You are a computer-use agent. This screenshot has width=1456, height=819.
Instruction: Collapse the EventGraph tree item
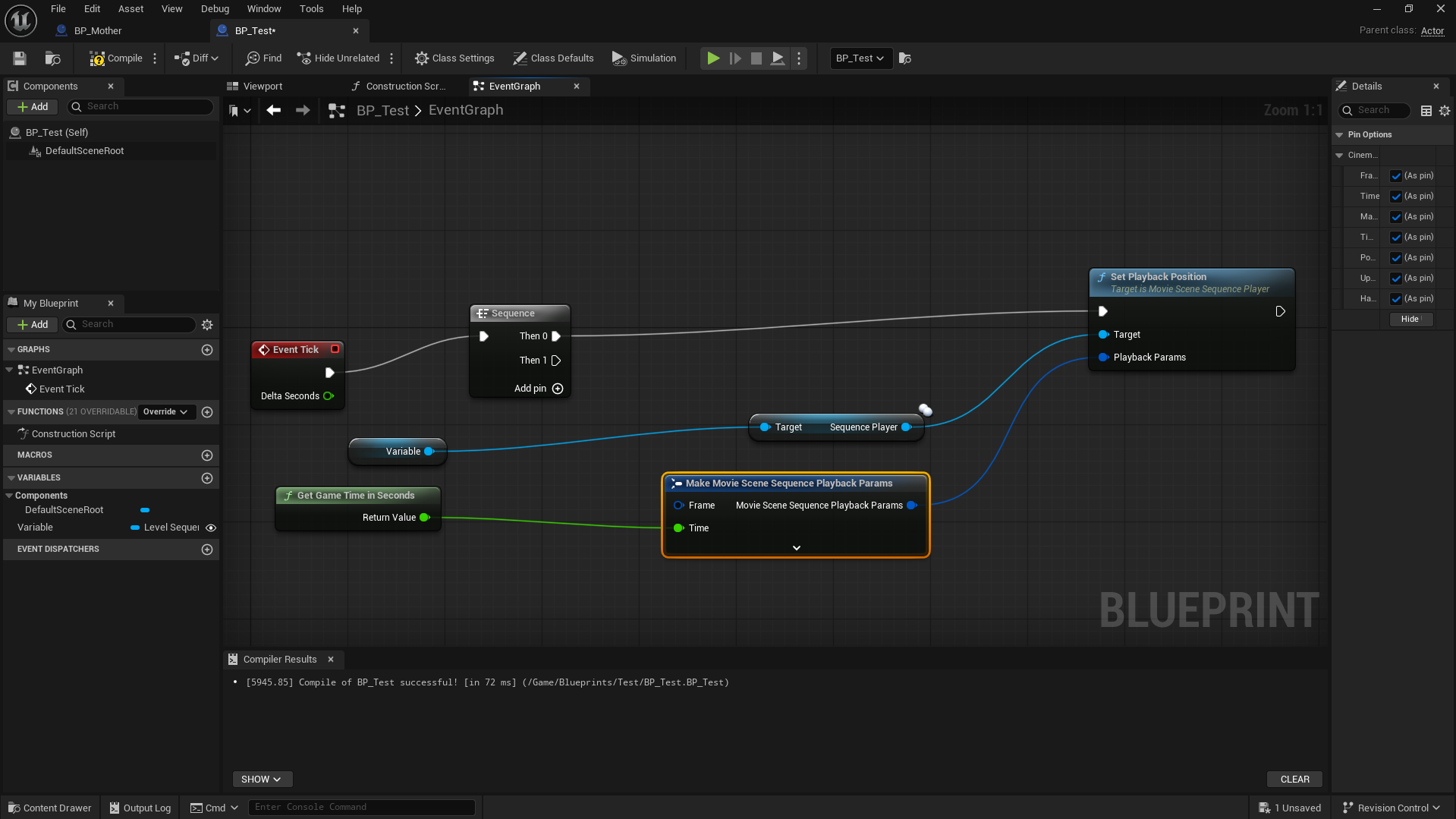click(x=9, y=370)
